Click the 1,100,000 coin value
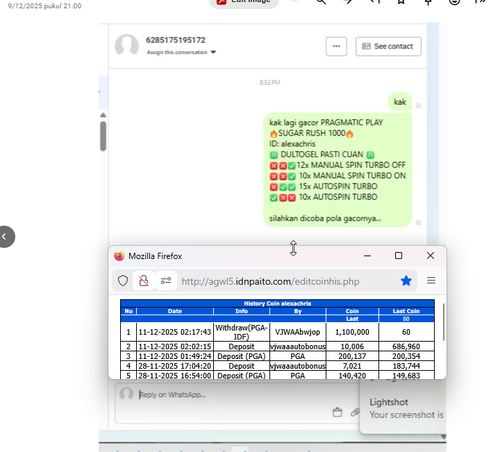This screenshot has width=500, height=452. coord(352,332)
